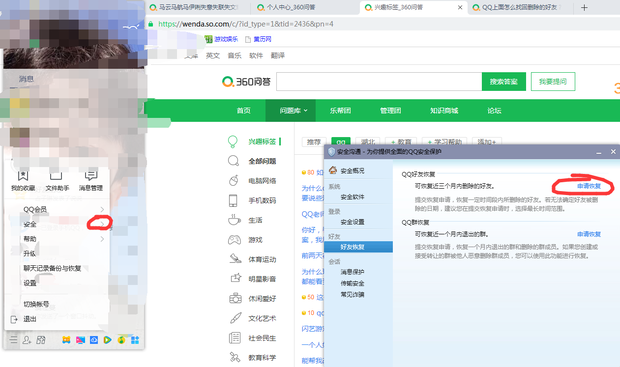The width and height of the screenshot is (620, 367).
Task: Switch to the first 马云 browser tab
Action: [x=198, y=7]
